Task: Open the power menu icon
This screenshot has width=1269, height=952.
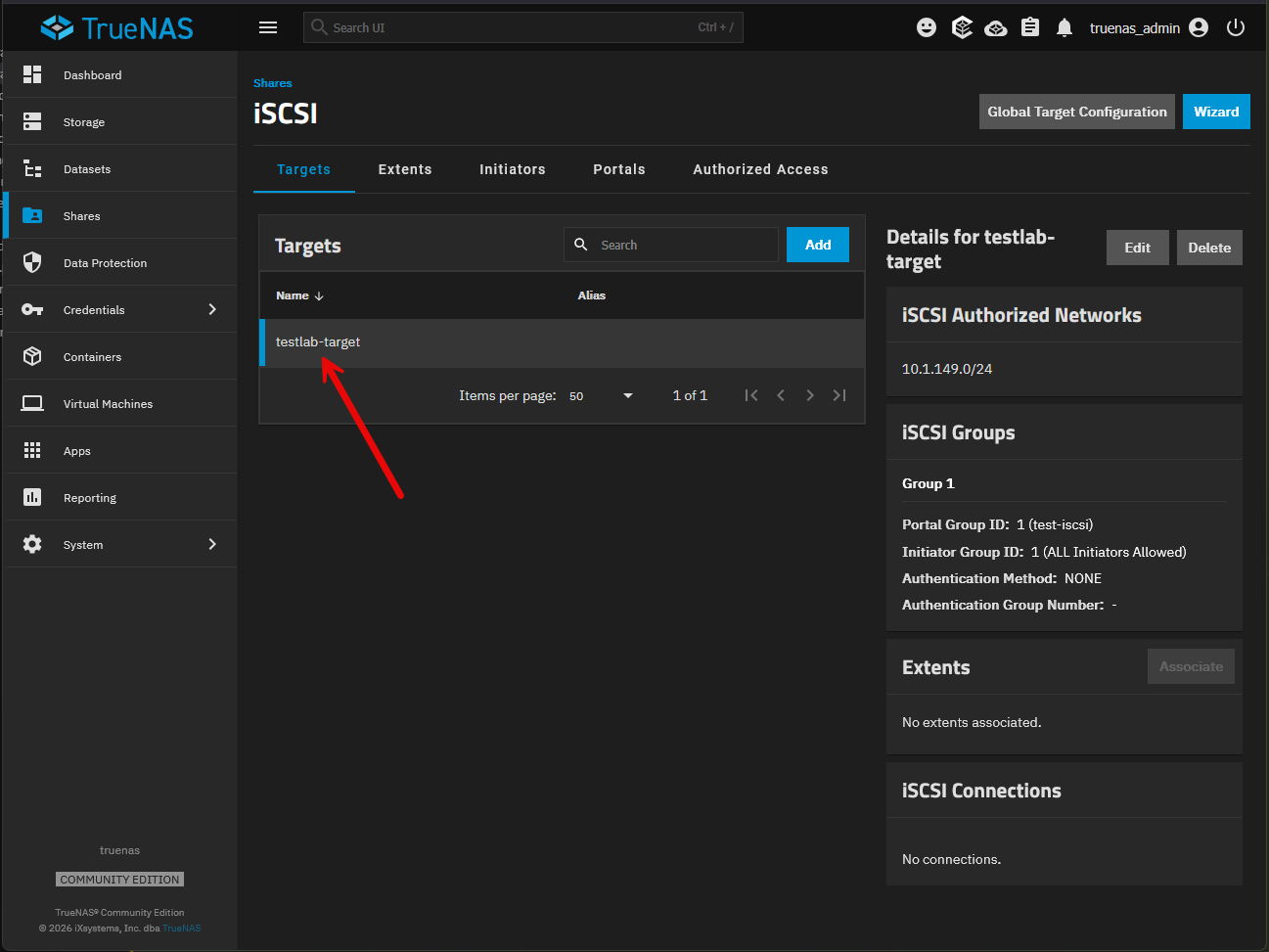Action: 1236,27
